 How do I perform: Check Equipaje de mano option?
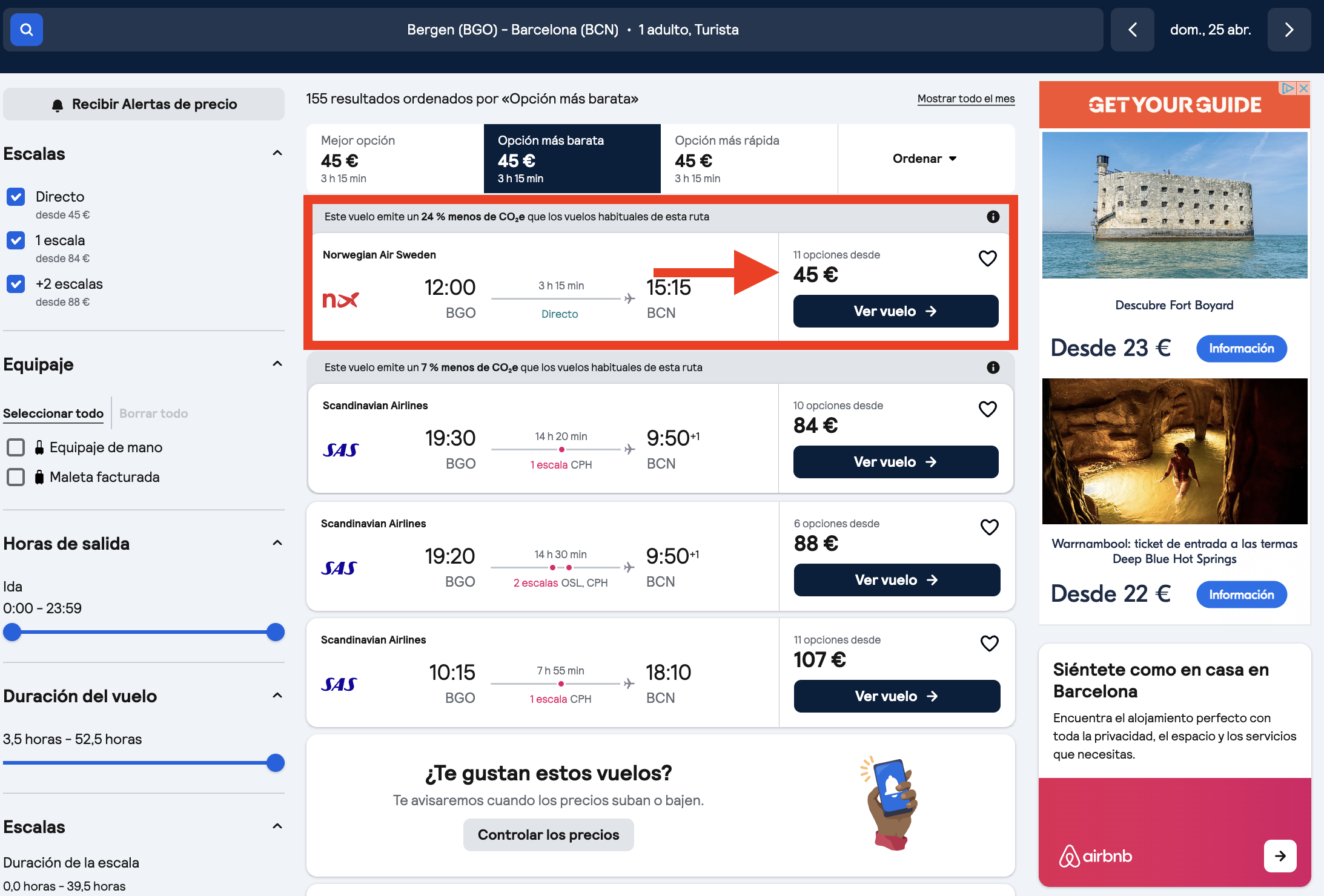16,447
